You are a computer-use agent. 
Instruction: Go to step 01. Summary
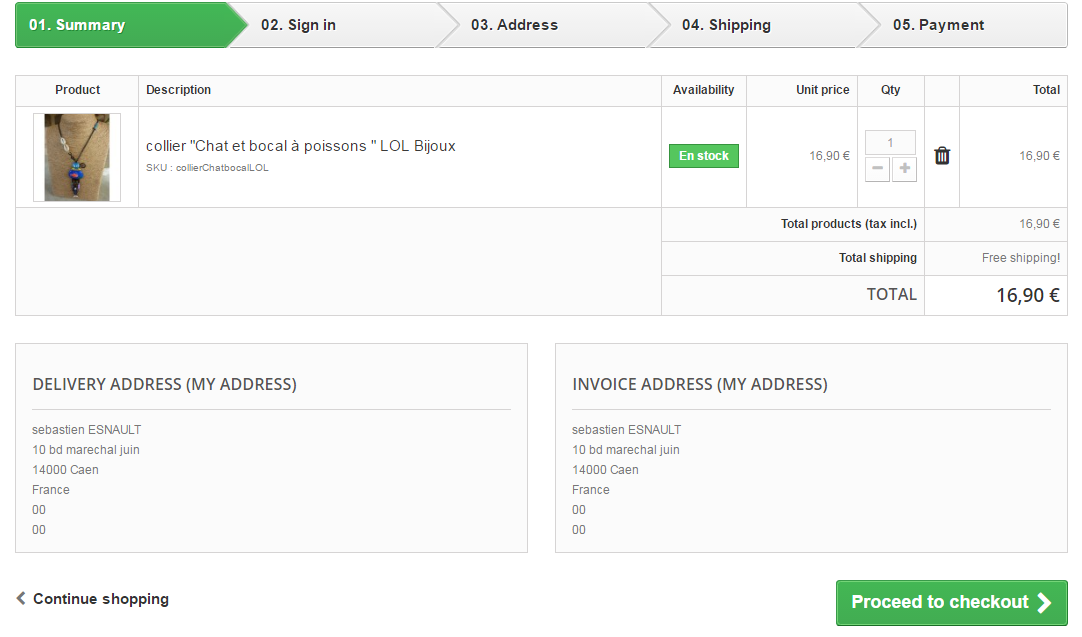click(77, 25)
